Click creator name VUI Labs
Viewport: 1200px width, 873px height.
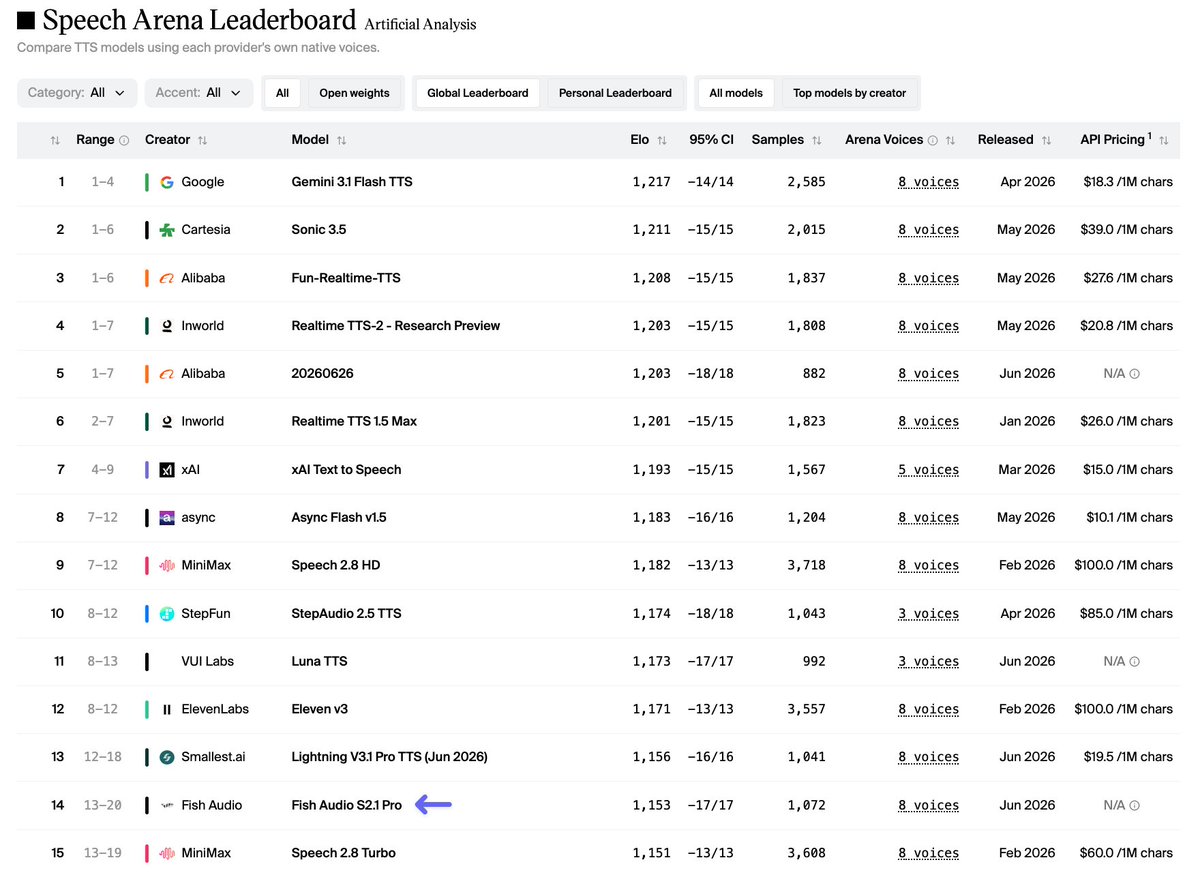tap(207, 662)
